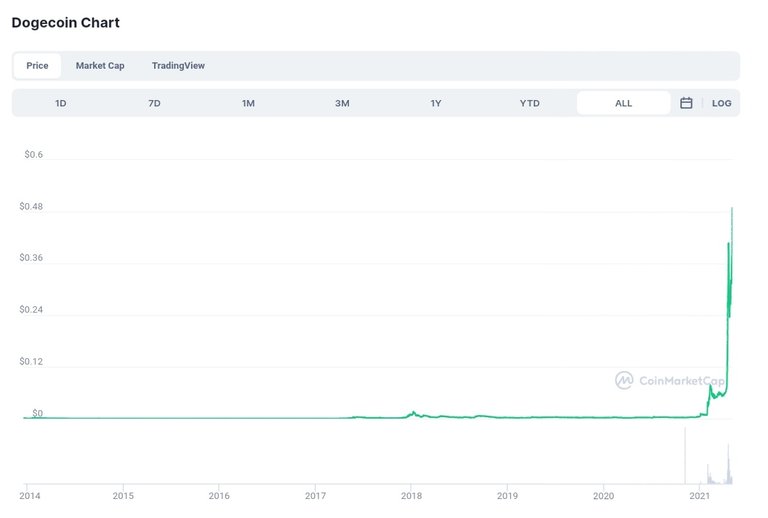Click the 2018 year axis label
768x518 pixels.
pos(411,496)
